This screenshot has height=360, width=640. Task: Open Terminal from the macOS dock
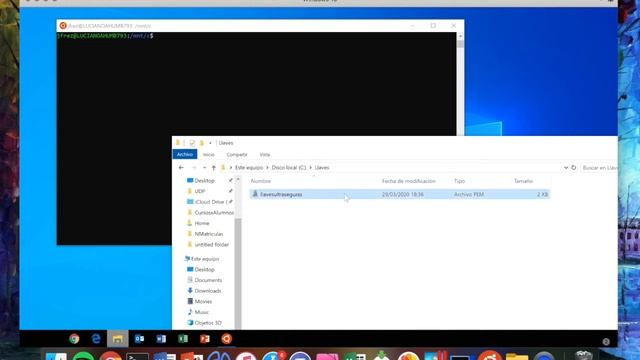137,356
